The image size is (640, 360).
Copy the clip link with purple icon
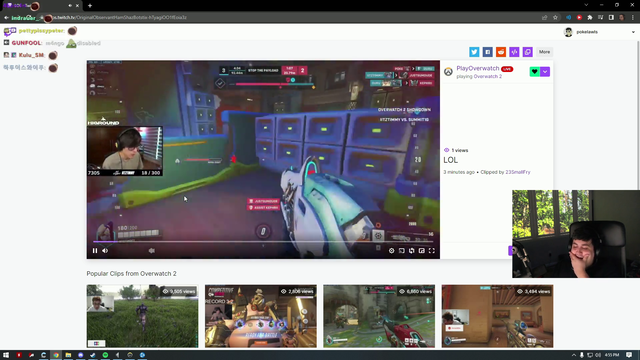[528, 52]
